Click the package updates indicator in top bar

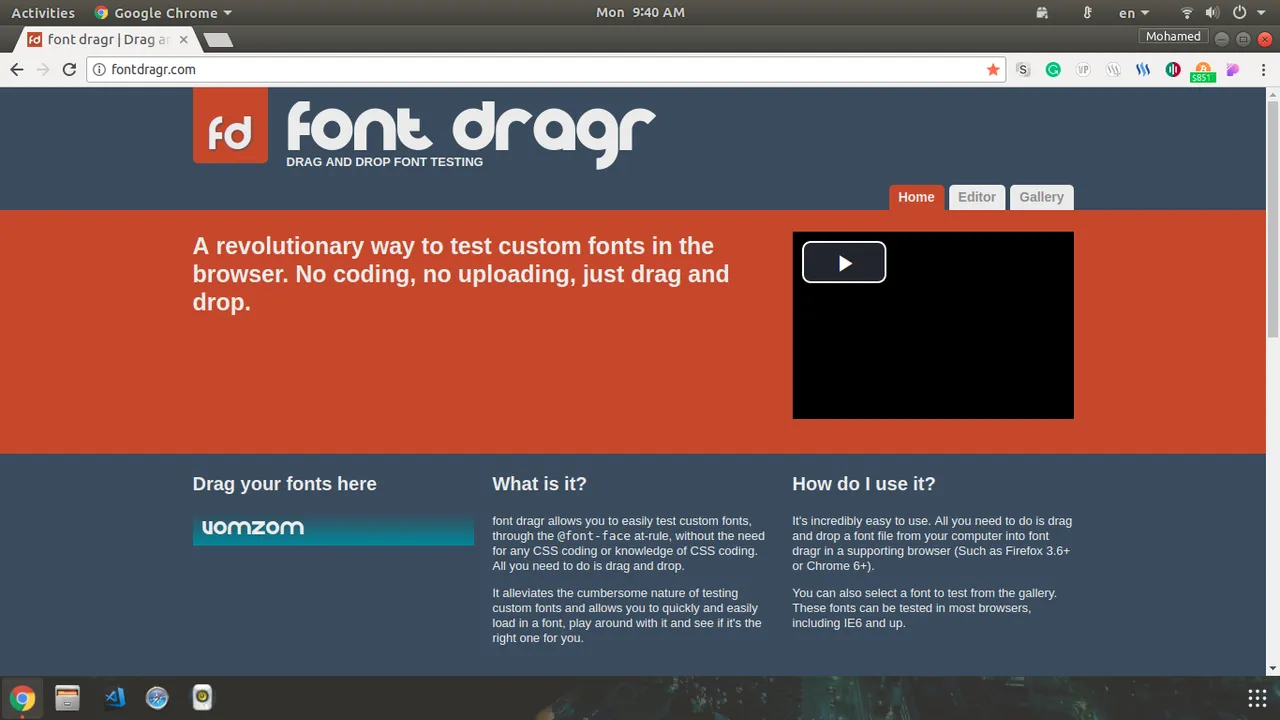point(1042,12)
